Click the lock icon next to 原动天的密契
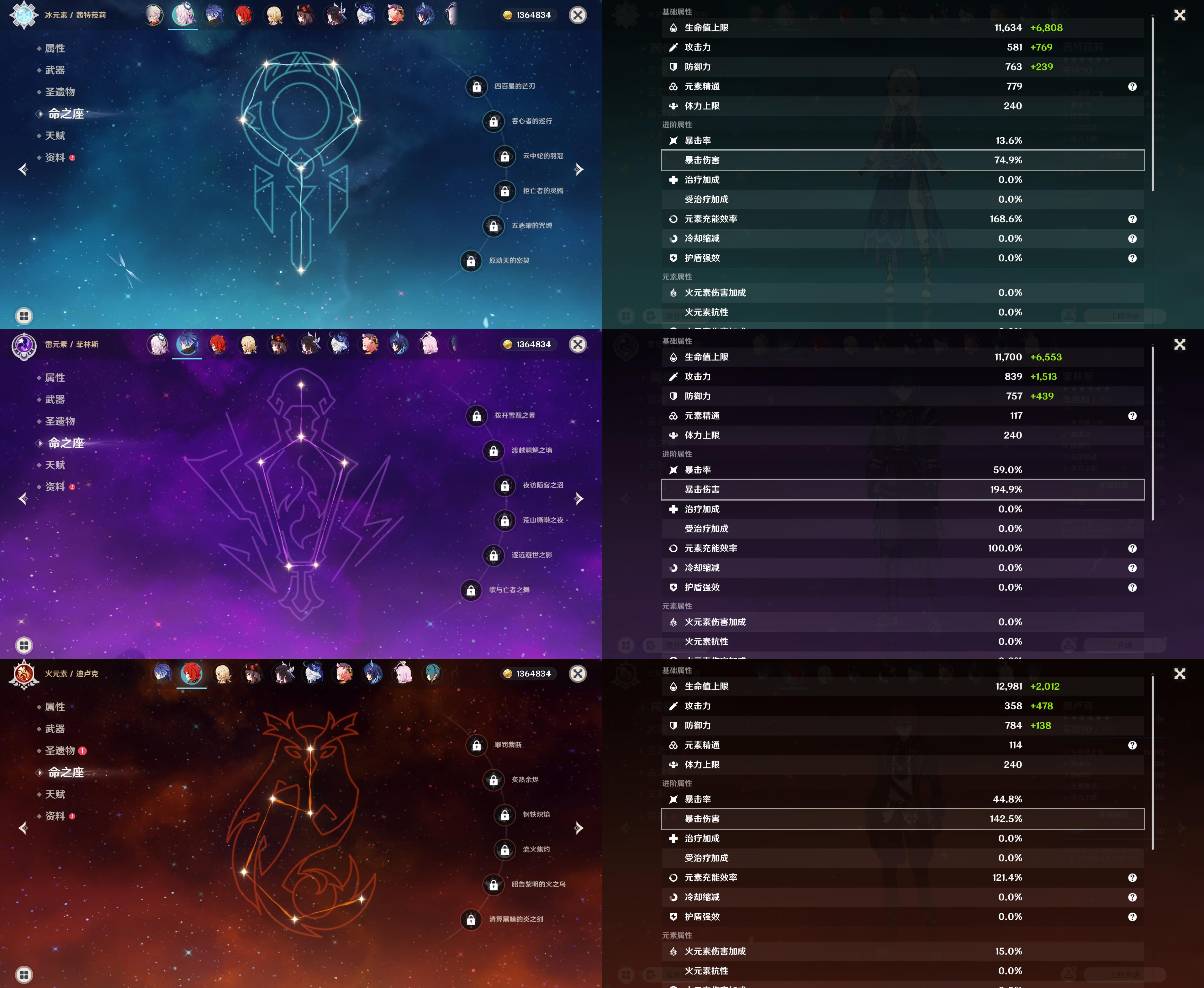The height and width of the screenshot is (988, 1204). point(471,261)
